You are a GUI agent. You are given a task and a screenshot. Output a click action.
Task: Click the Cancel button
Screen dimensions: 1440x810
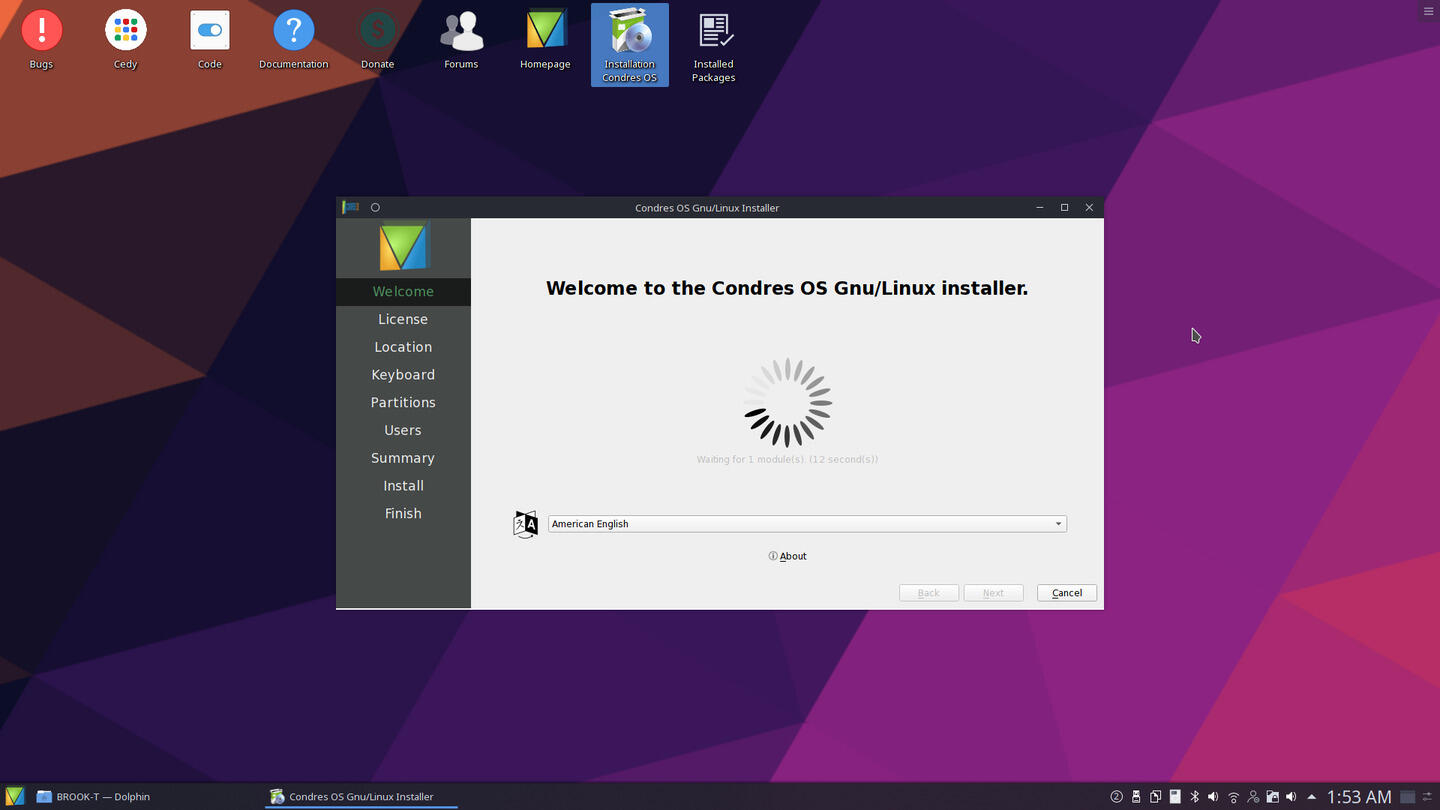(1067, 593)
